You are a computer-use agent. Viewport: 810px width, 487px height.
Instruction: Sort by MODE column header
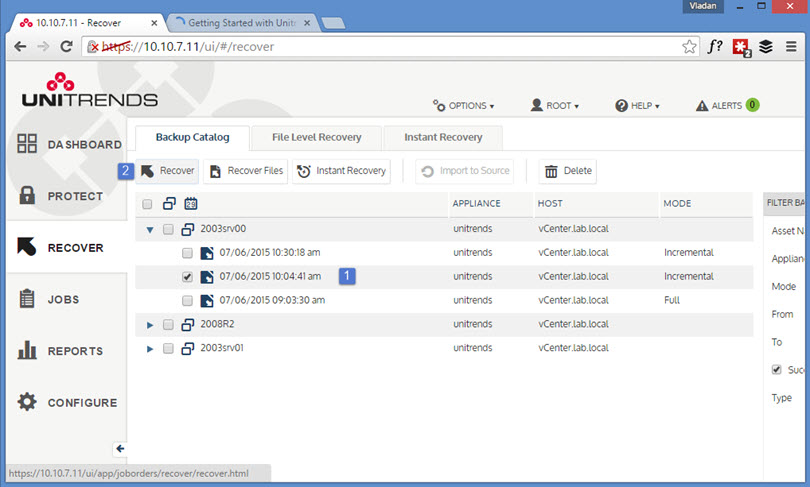677,203
